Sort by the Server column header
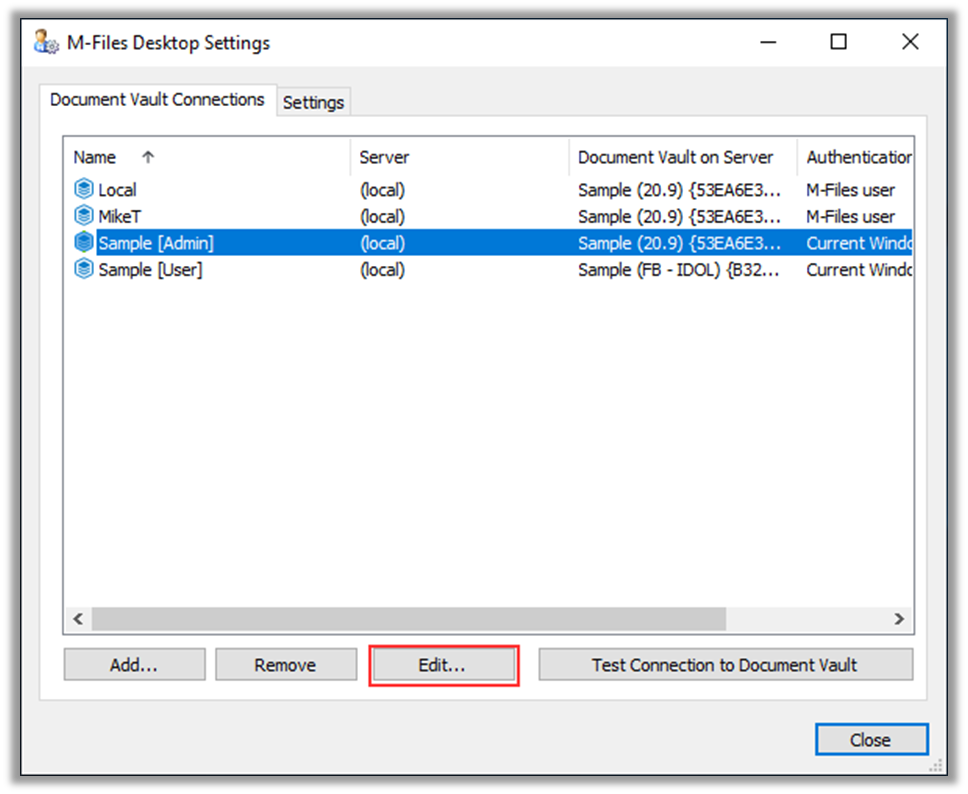 pyautogui.click(x=460, y=157)
